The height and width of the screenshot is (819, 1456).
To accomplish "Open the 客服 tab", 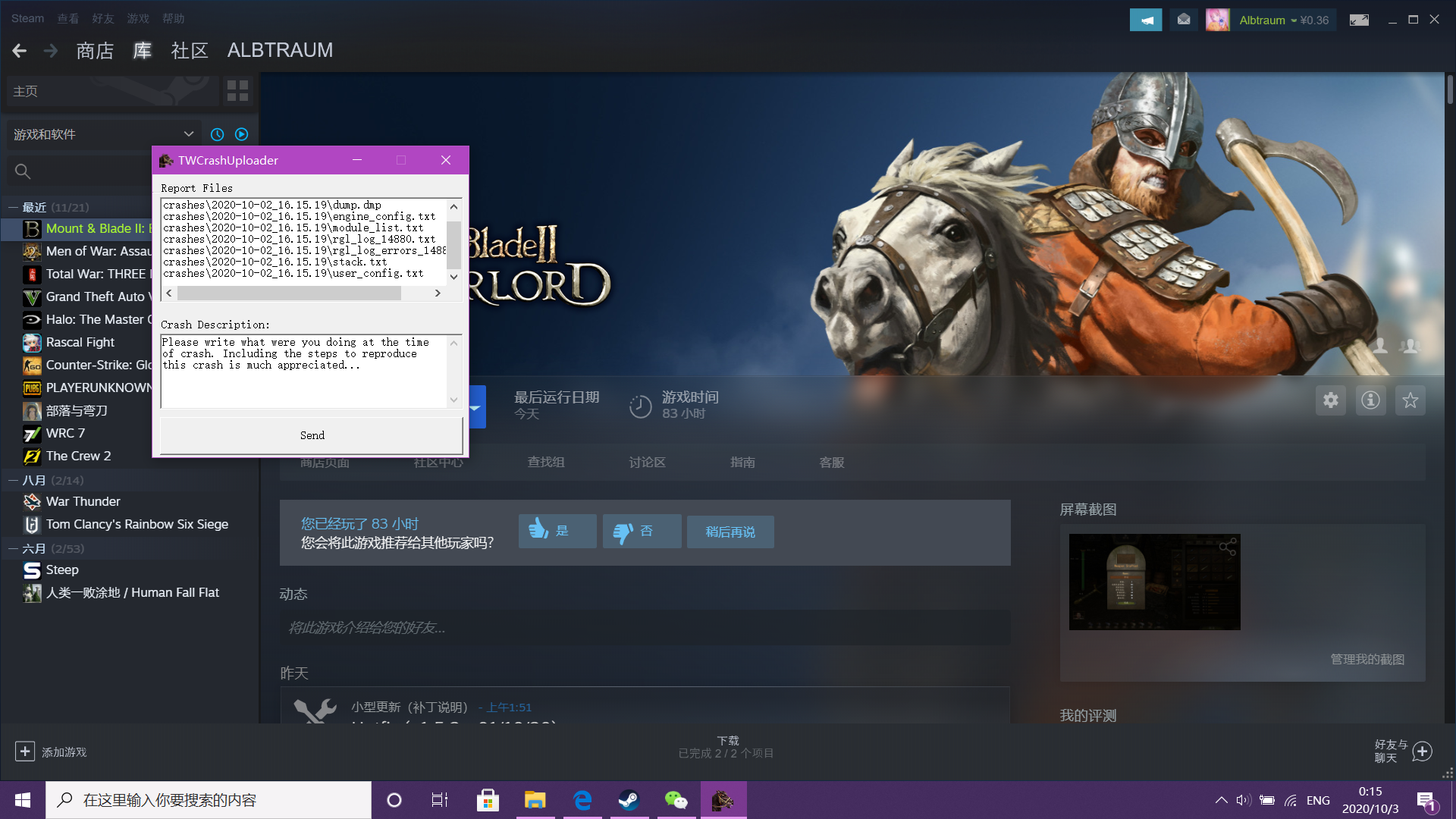I will tap(832, 462).
